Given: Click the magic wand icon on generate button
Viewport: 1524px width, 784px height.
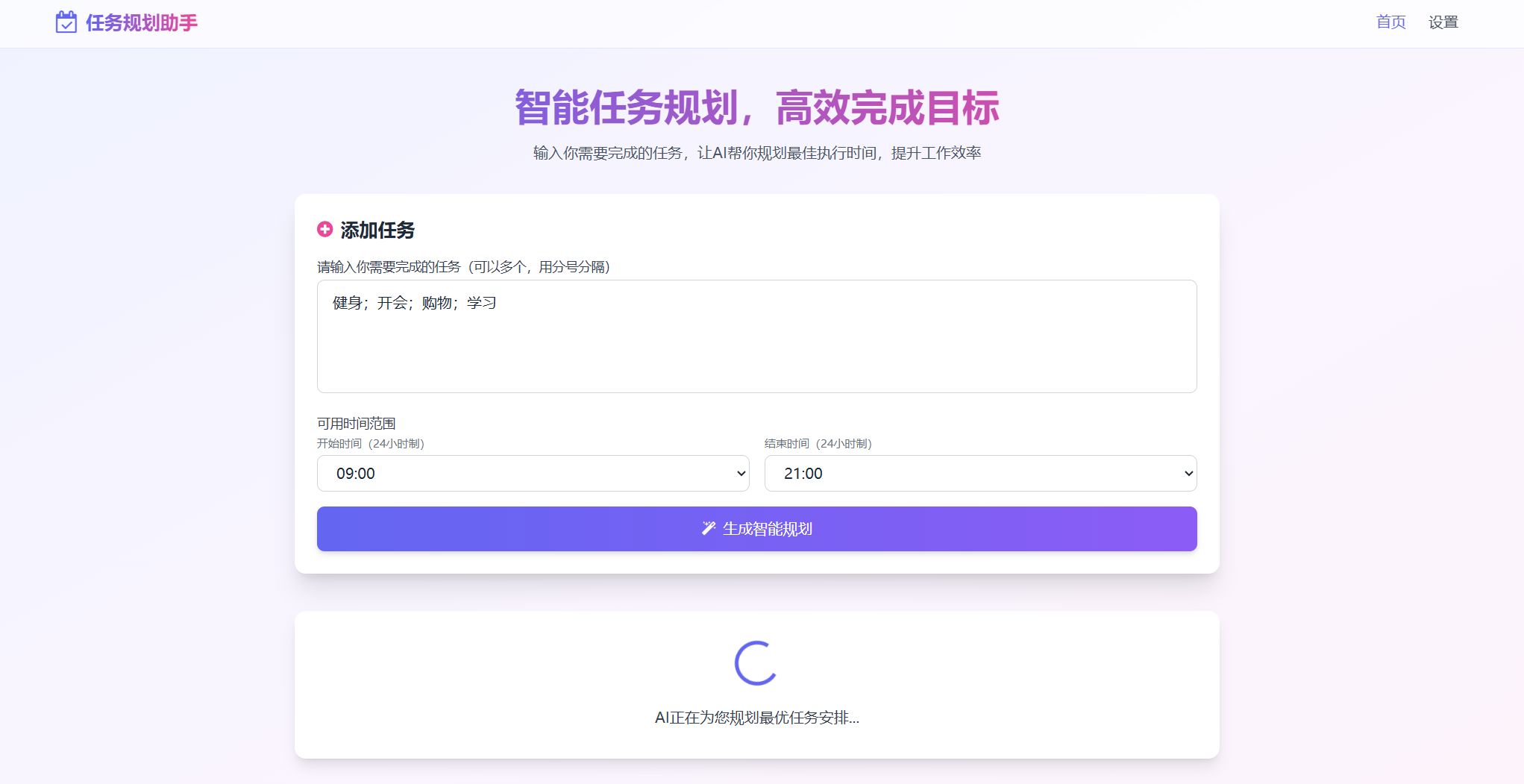Looking at the screenshot, I should coord(709,528).
